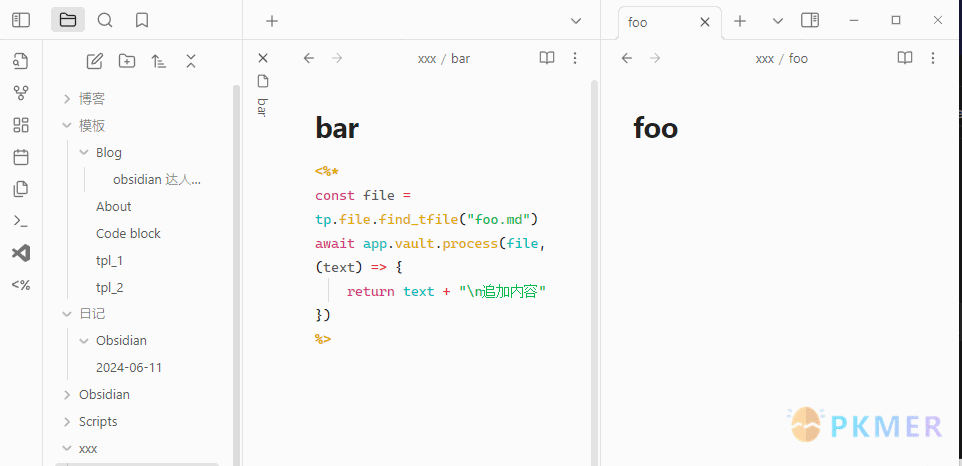
Task: Open today's daily note calendar icon
Action: point(21,157)
